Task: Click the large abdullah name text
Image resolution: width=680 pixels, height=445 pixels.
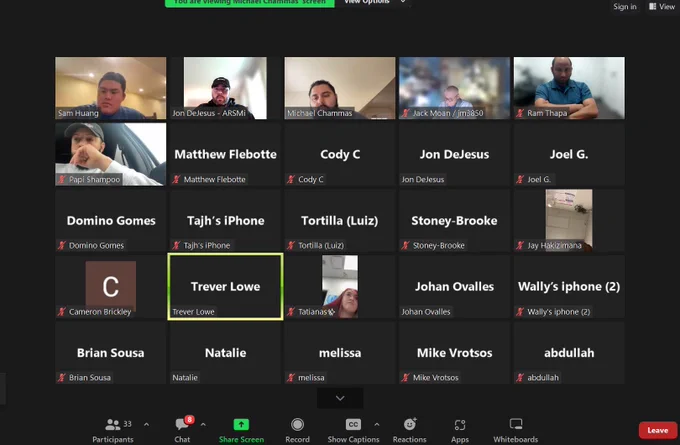Action: coord(569,353)
